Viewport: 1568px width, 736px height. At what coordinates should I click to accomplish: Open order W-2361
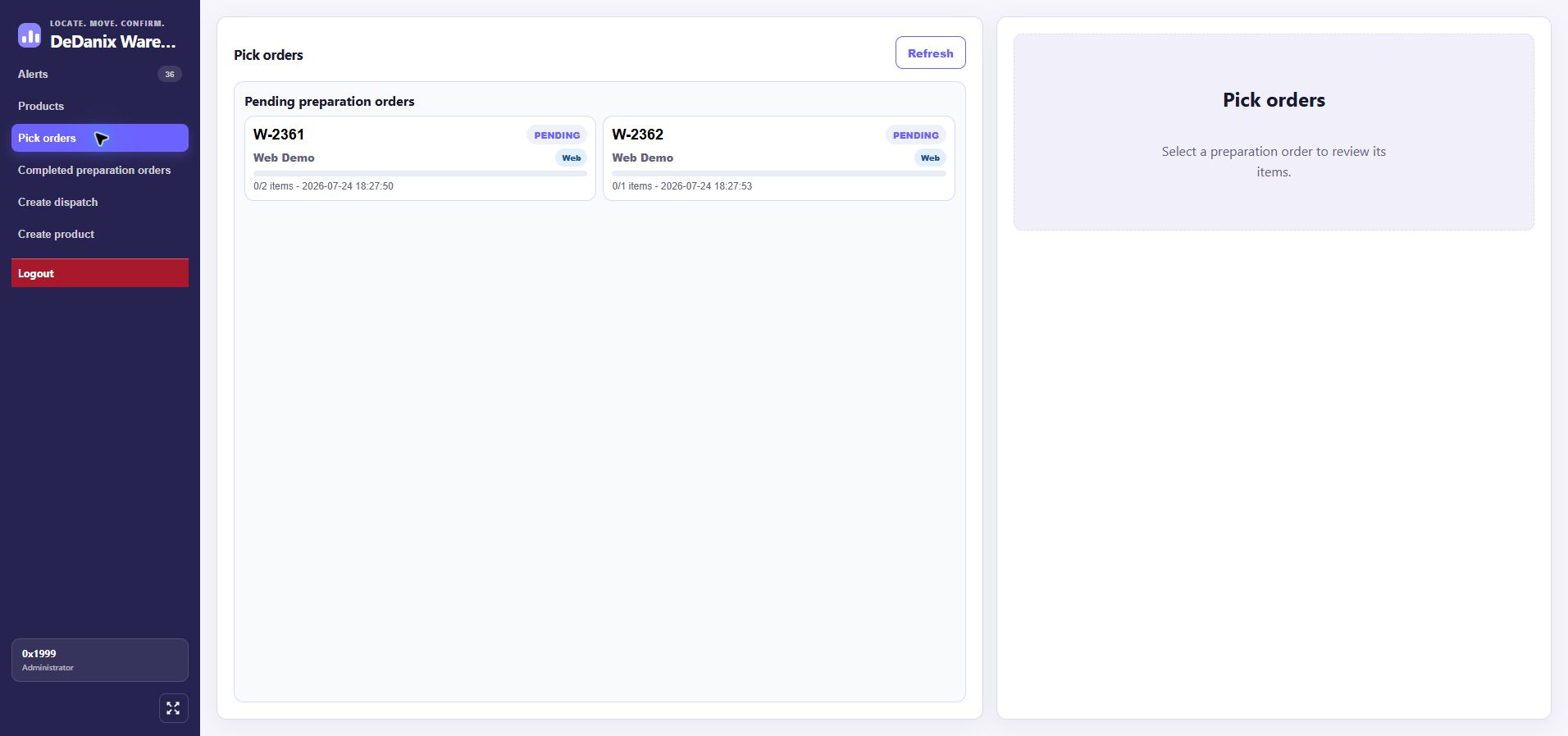(420, 158)
